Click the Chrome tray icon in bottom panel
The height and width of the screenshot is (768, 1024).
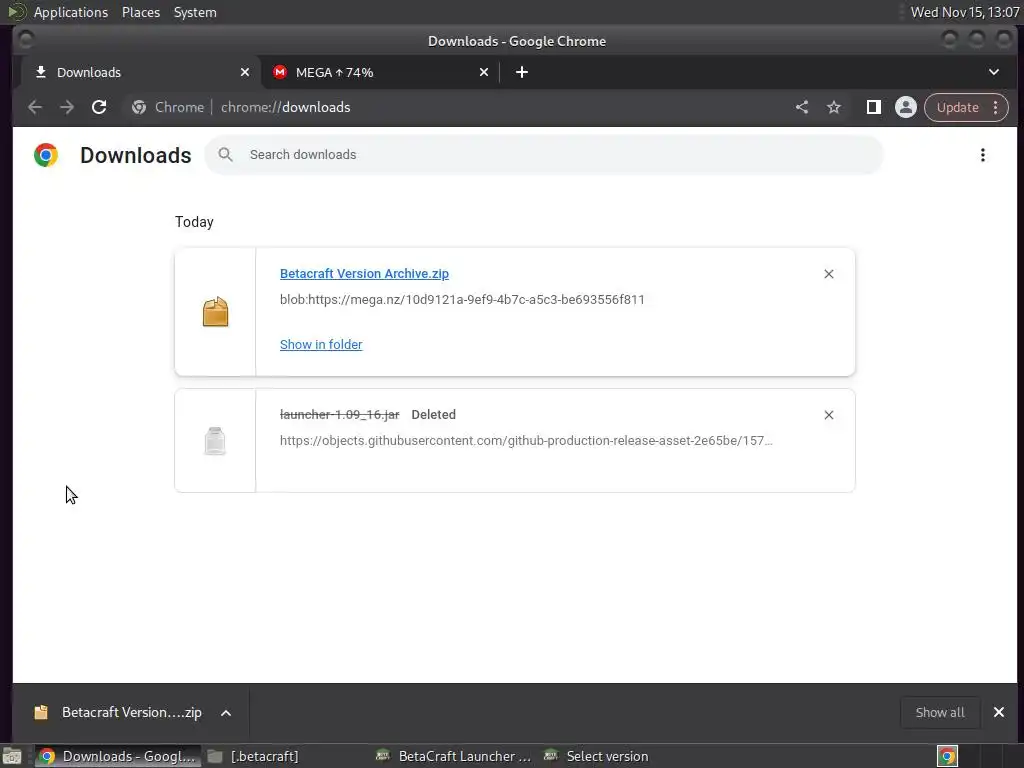point(947,756)
